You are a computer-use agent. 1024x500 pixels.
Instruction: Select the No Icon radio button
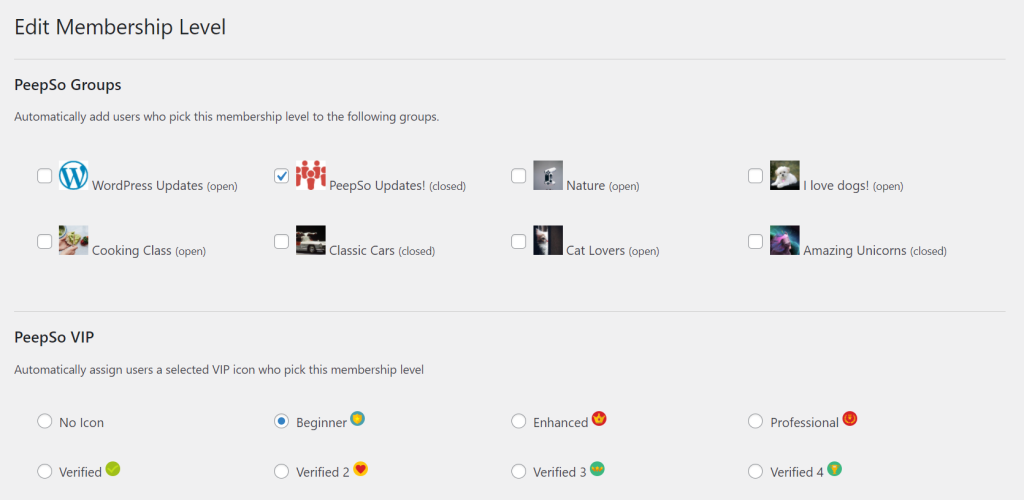click(x=44, y=422)
